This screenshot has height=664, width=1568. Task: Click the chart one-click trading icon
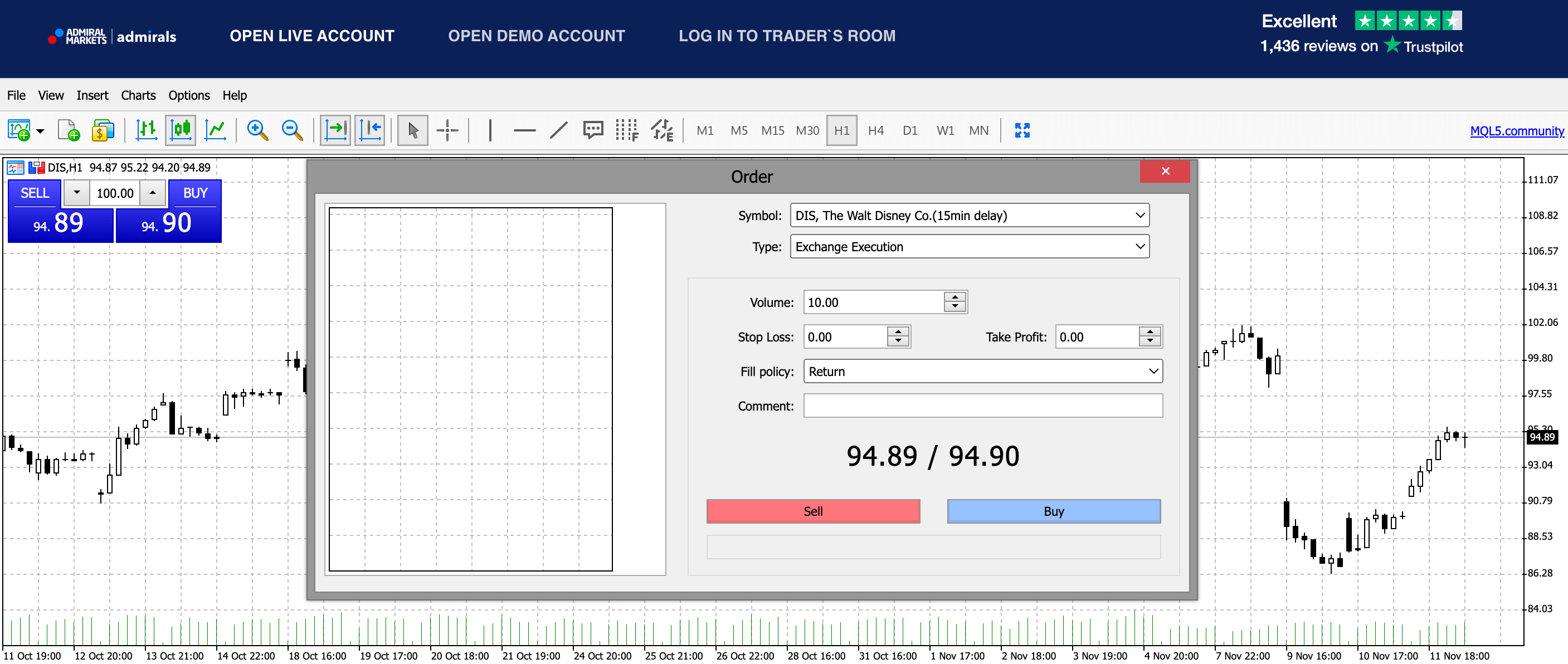click(x=16, y=167)
